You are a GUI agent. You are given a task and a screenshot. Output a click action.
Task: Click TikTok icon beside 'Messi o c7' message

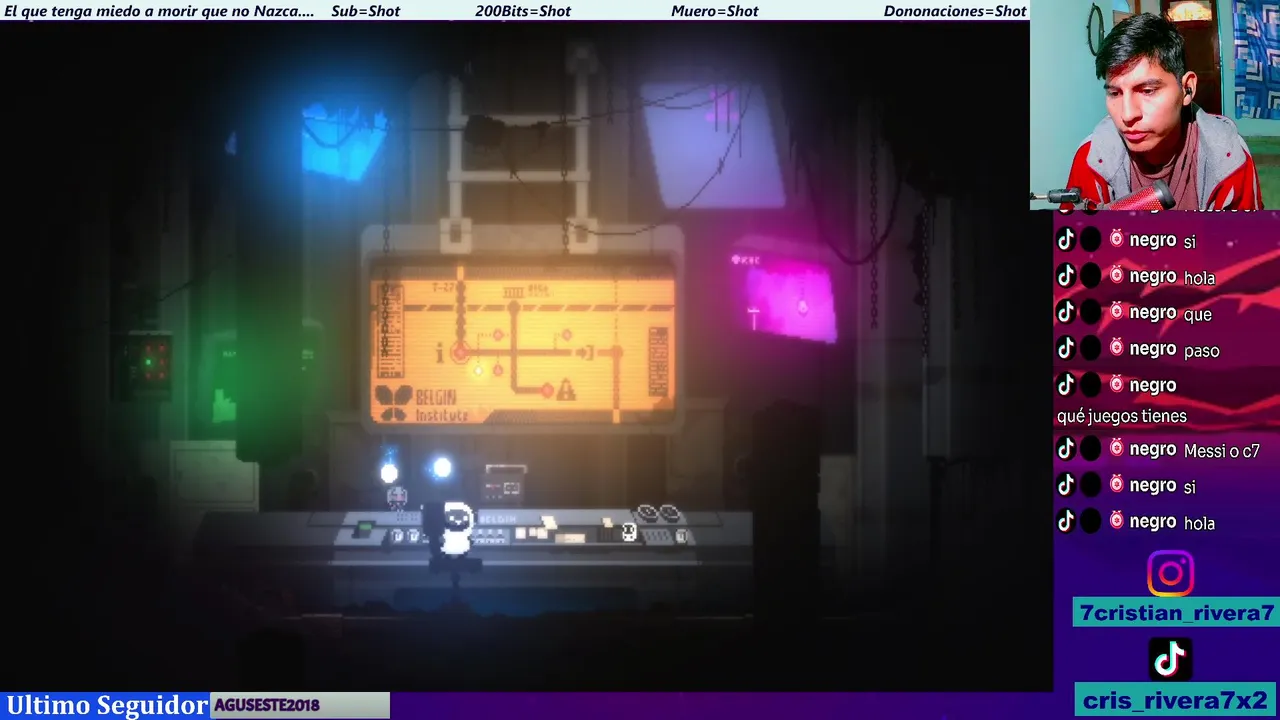click(1066, 450)
